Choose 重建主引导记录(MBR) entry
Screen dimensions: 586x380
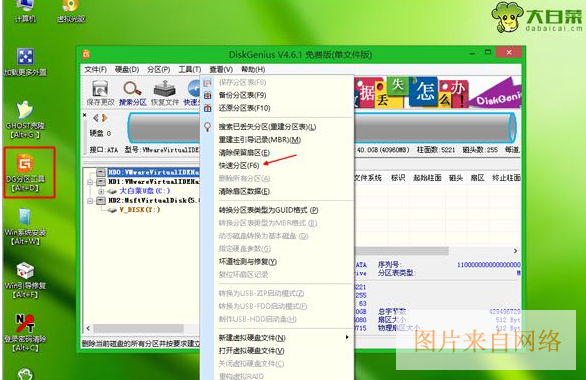pyautogui.click(x=259, y=140)
